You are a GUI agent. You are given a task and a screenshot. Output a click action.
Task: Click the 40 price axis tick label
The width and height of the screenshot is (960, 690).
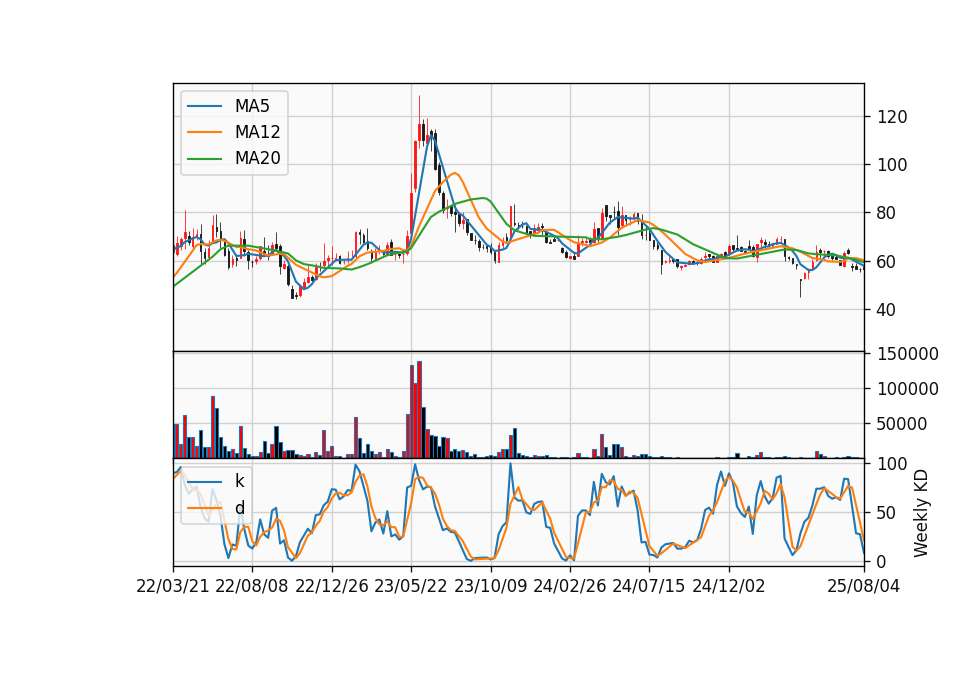point(887,310)
